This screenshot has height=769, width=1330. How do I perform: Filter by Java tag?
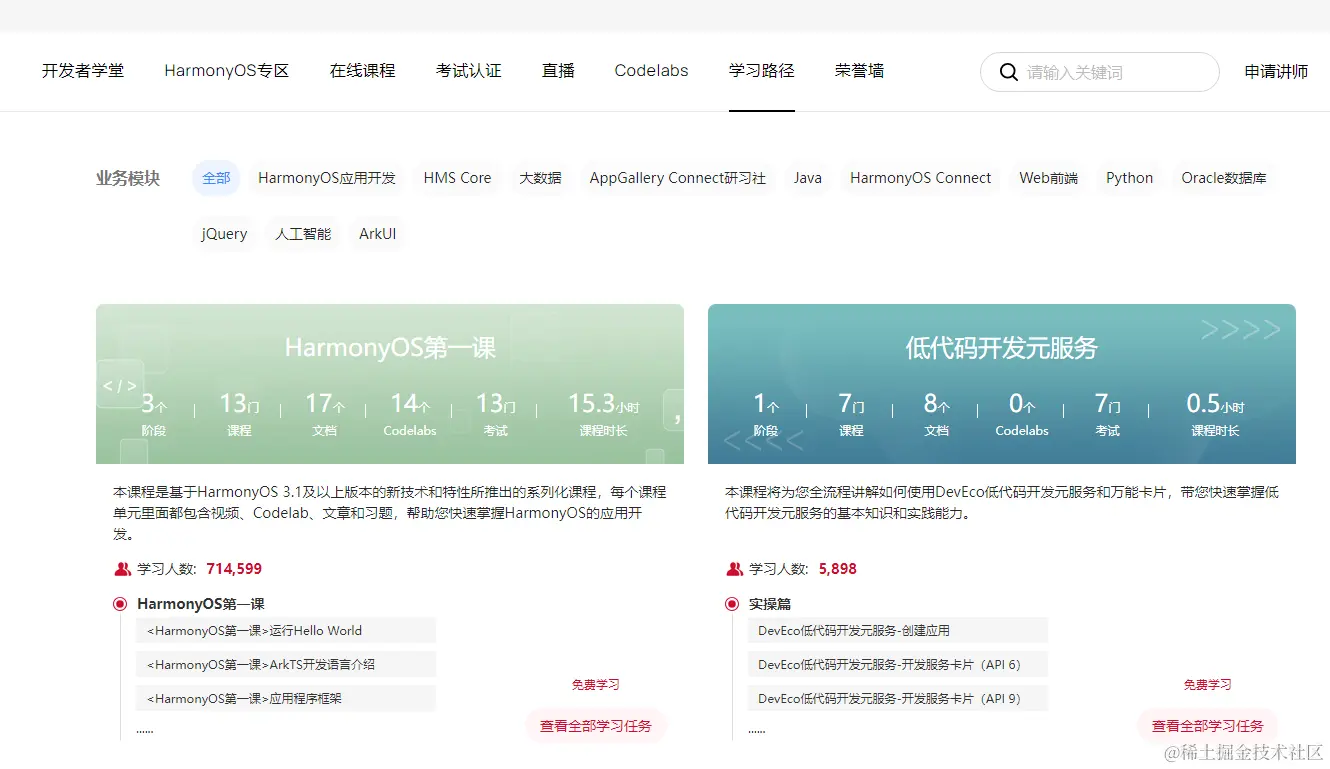coord(808,178)
